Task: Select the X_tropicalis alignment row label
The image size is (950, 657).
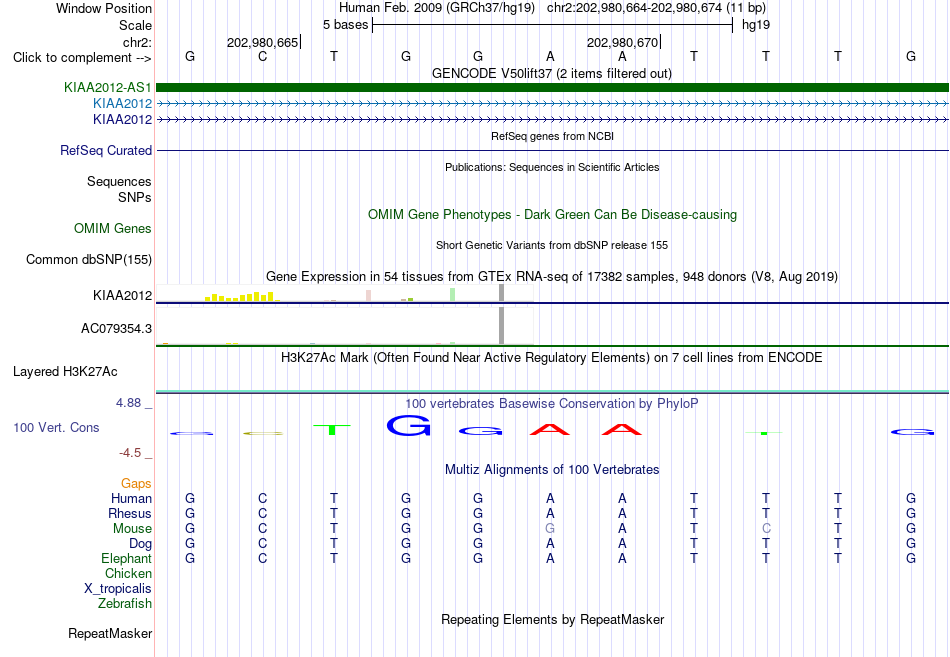Action: 118,589
